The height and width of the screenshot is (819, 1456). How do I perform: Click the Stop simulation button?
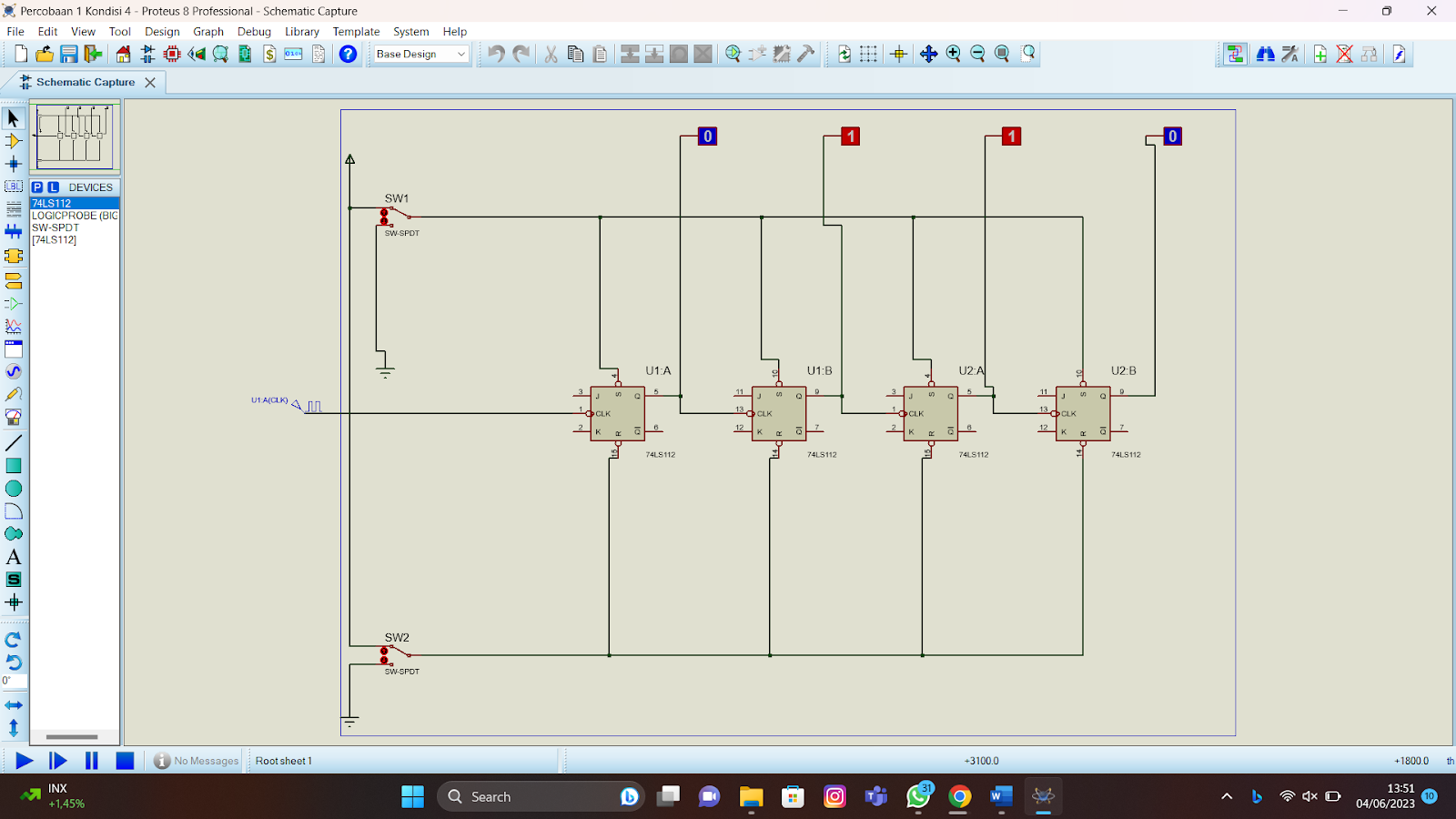(x=125, y=761)
